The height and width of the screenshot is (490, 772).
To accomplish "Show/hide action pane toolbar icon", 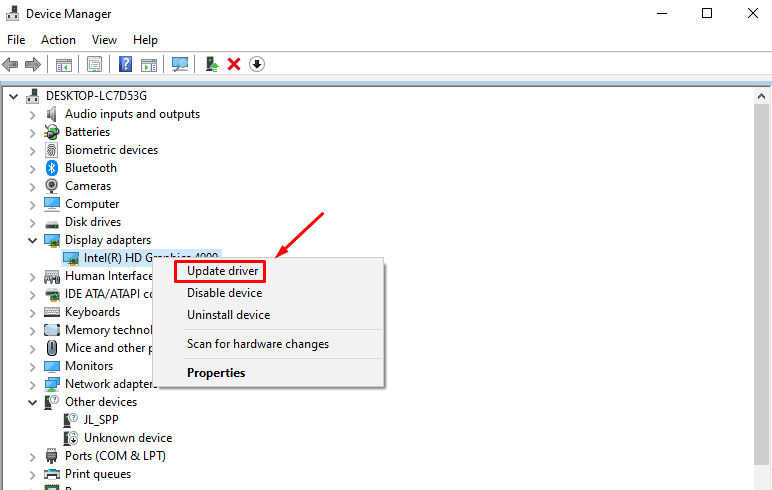I will pyautogui.click(x=149, y=65).
